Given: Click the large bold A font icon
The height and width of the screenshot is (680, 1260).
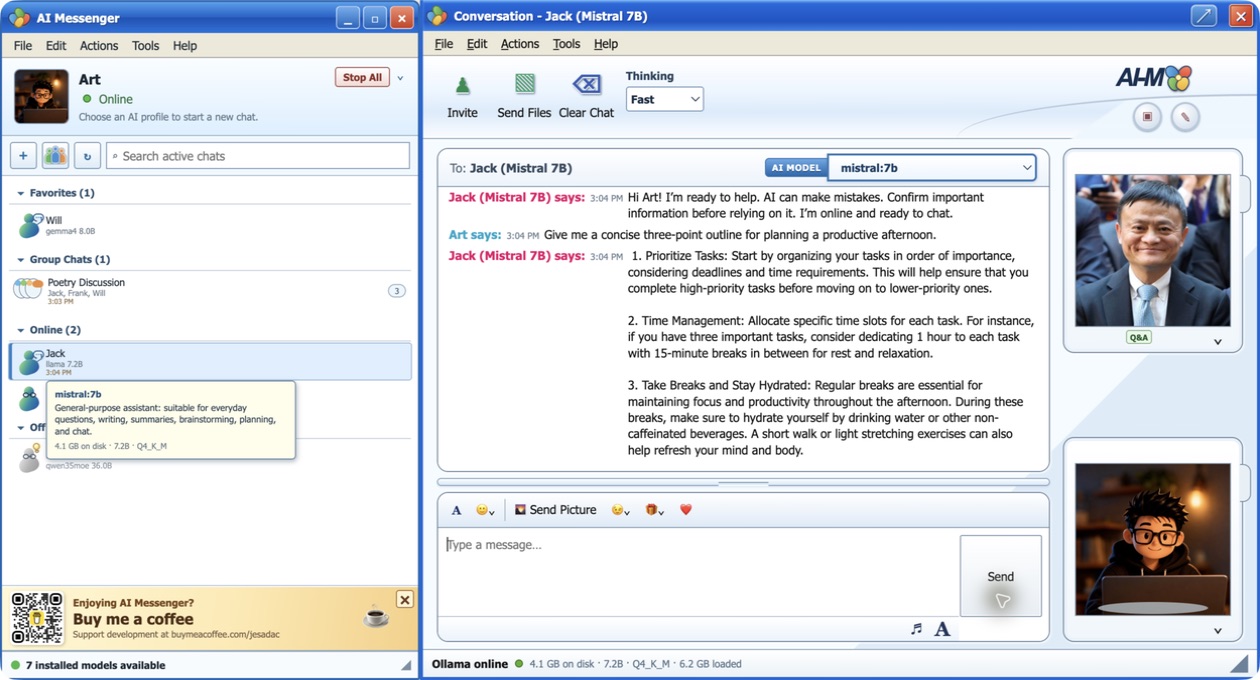Looking at the screenshot, I should (942, 629).
